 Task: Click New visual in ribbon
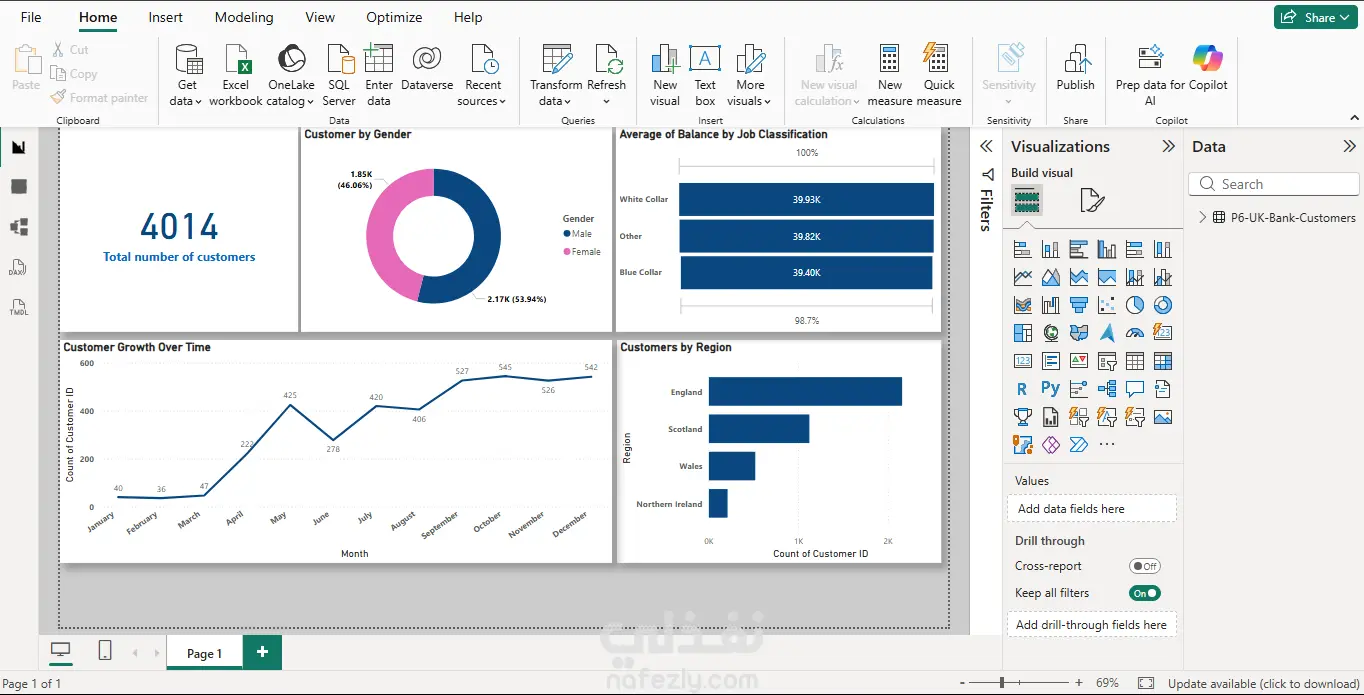tap(665, 75)
